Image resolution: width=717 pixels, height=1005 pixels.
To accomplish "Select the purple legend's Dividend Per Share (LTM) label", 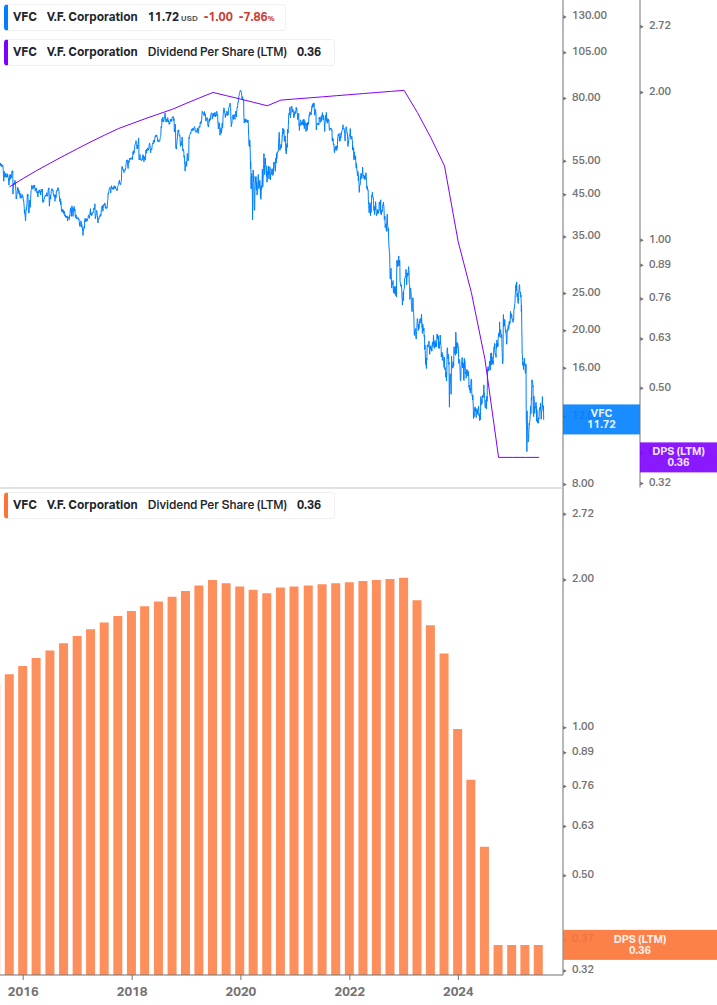I will coord(217,53).
